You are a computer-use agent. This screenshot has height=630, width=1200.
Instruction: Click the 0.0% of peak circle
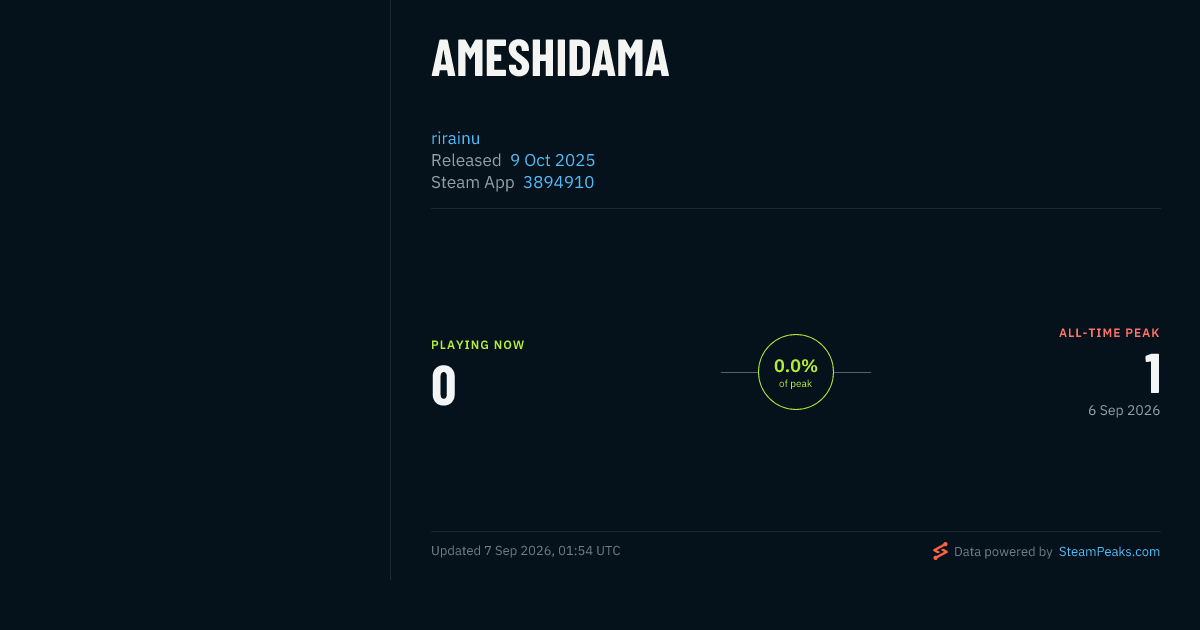pyautogui.click(x=796, y=372)
